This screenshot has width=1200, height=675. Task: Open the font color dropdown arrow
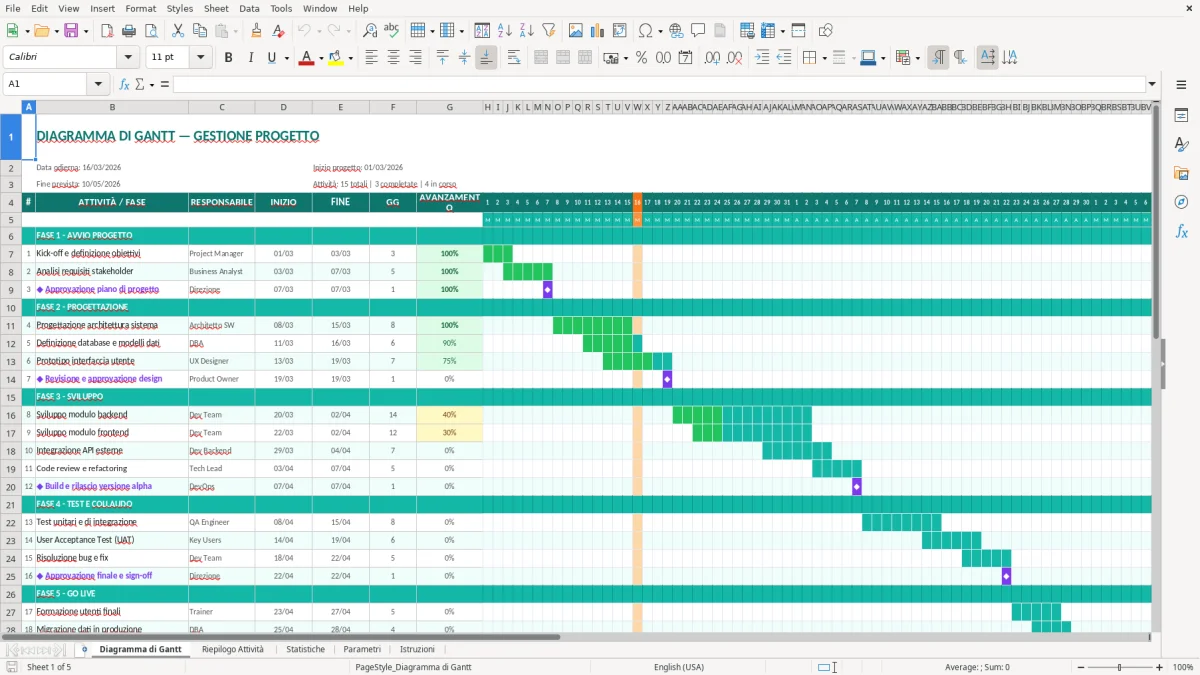coord(320,58)
